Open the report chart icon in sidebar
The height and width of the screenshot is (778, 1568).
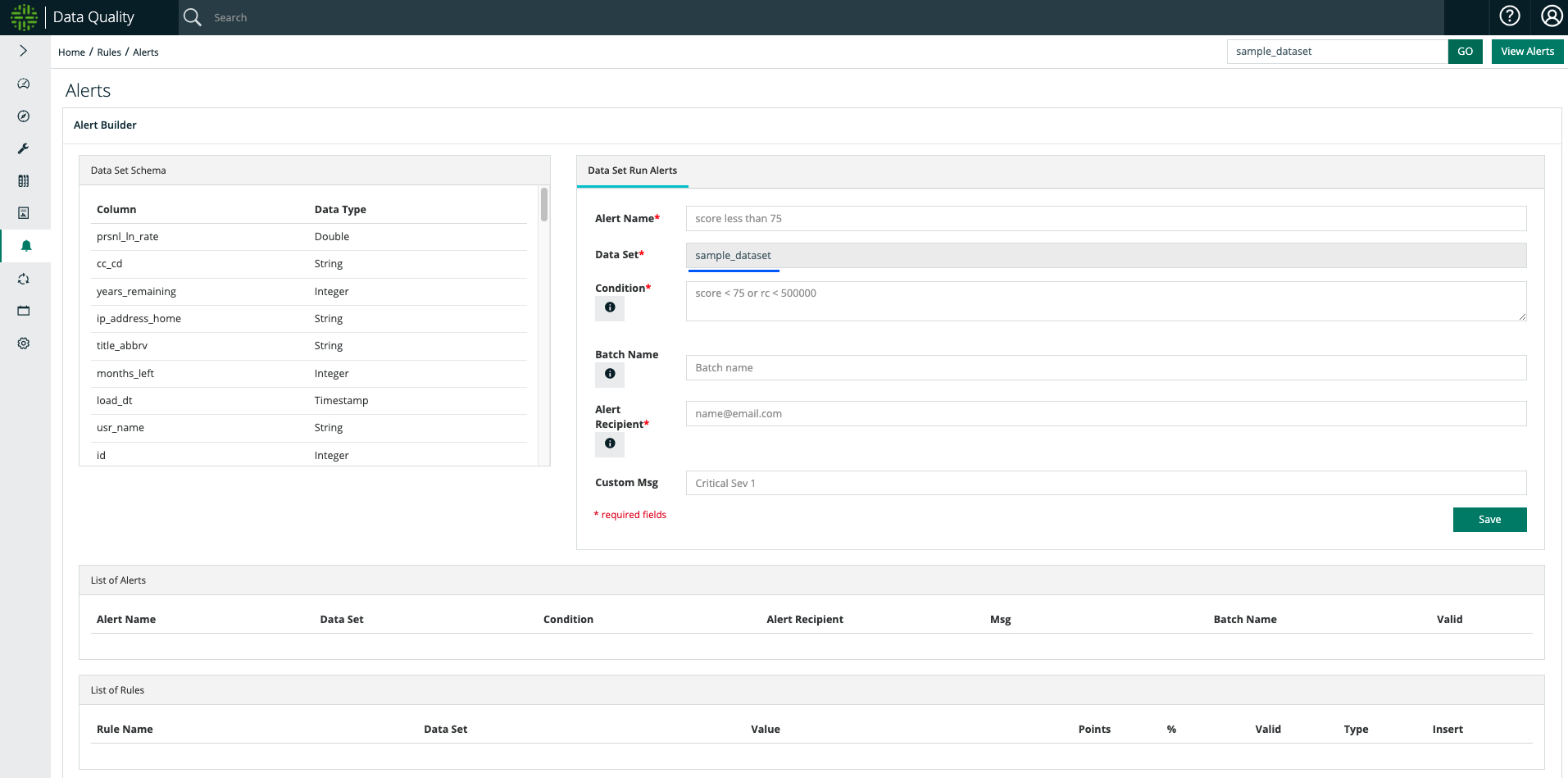24,213
